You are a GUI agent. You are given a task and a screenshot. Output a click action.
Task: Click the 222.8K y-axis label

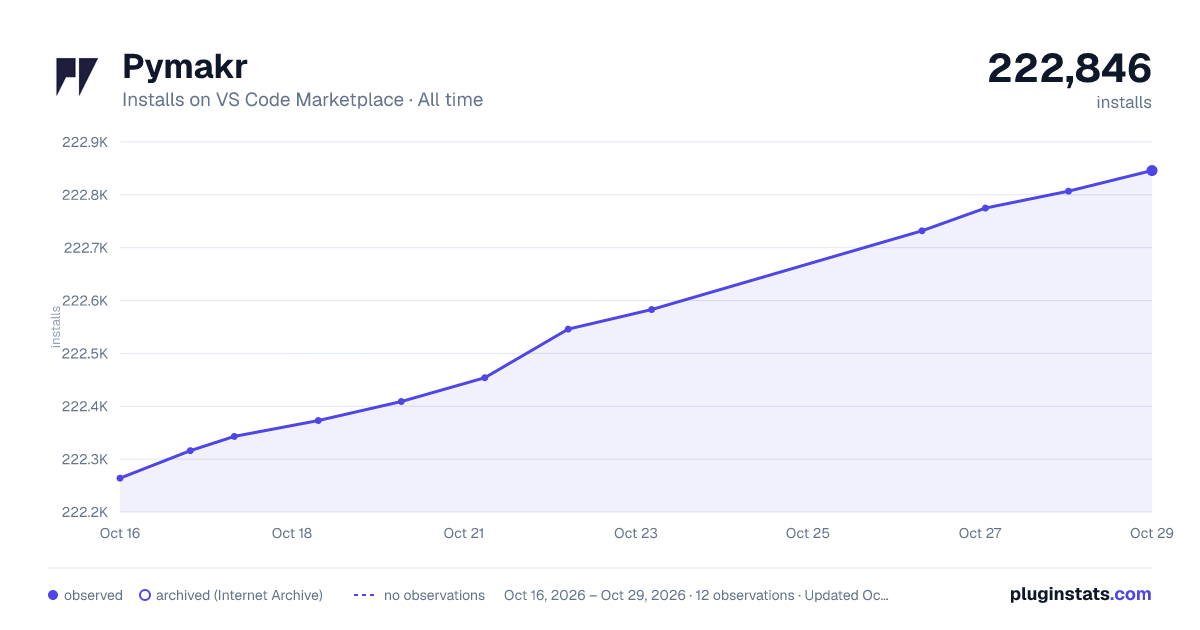[85, 195]
